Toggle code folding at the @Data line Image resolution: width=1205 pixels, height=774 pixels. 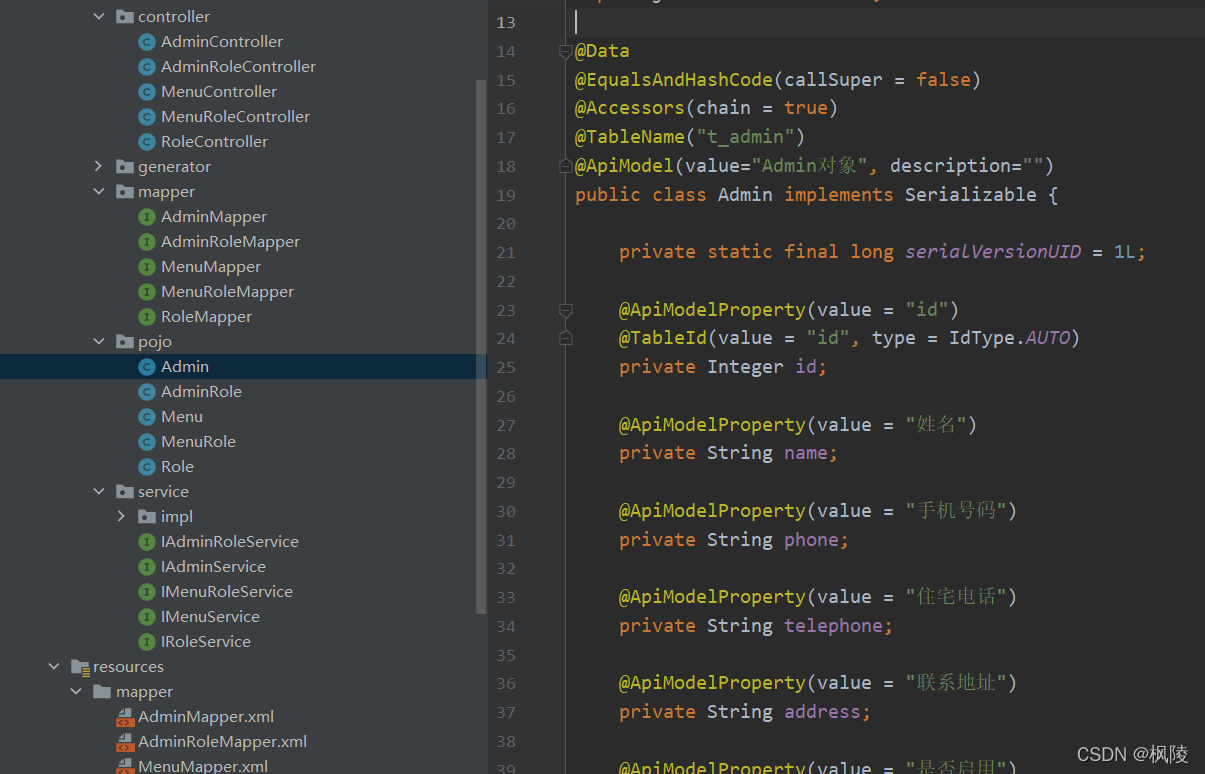pyautogui.click(x=565, y=51)
